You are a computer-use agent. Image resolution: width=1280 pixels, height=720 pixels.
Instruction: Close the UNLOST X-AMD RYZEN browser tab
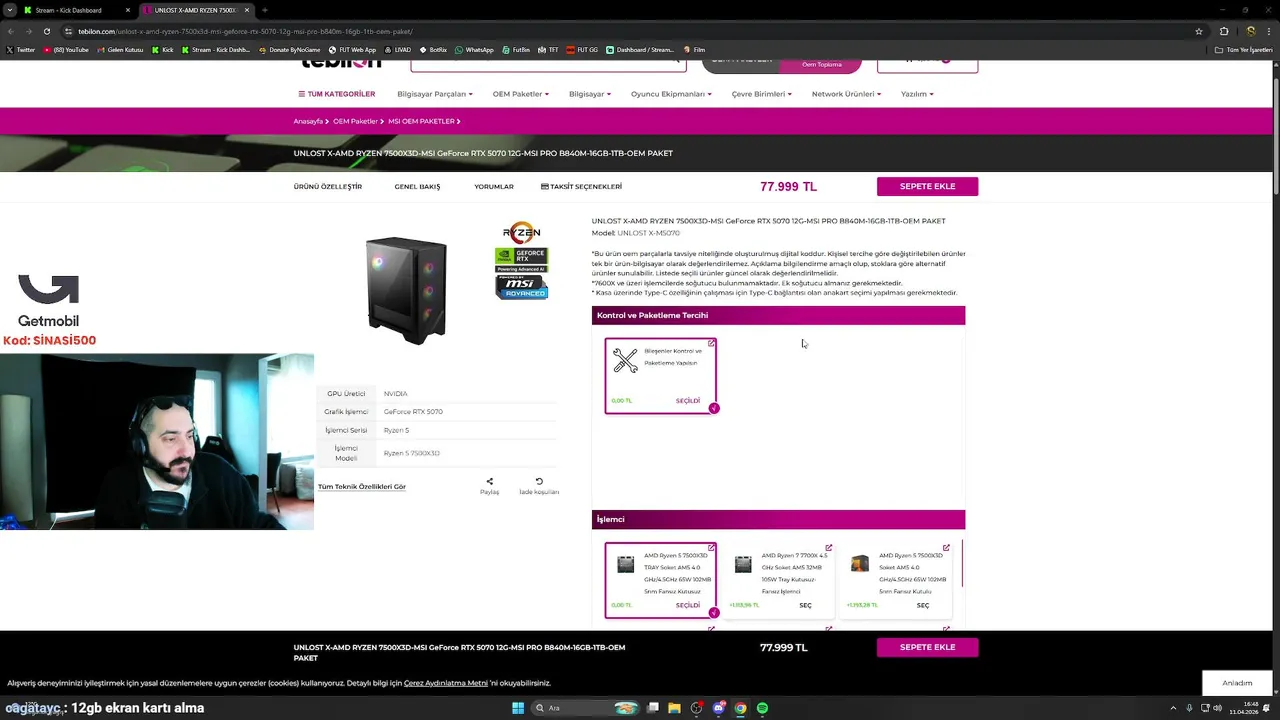(246, 10)
